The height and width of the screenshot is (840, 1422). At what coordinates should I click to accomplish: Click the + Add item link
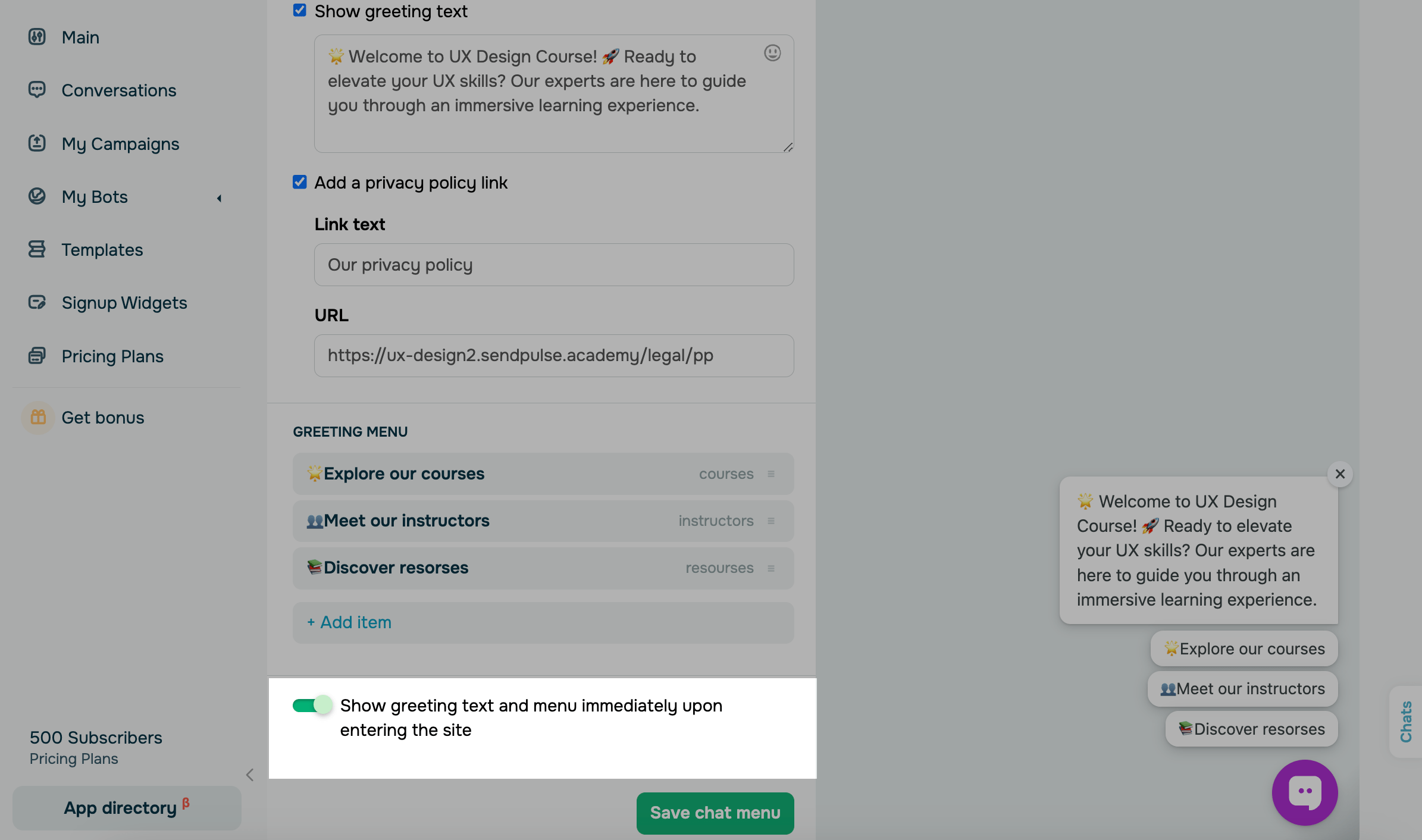[x=350, y=622]
